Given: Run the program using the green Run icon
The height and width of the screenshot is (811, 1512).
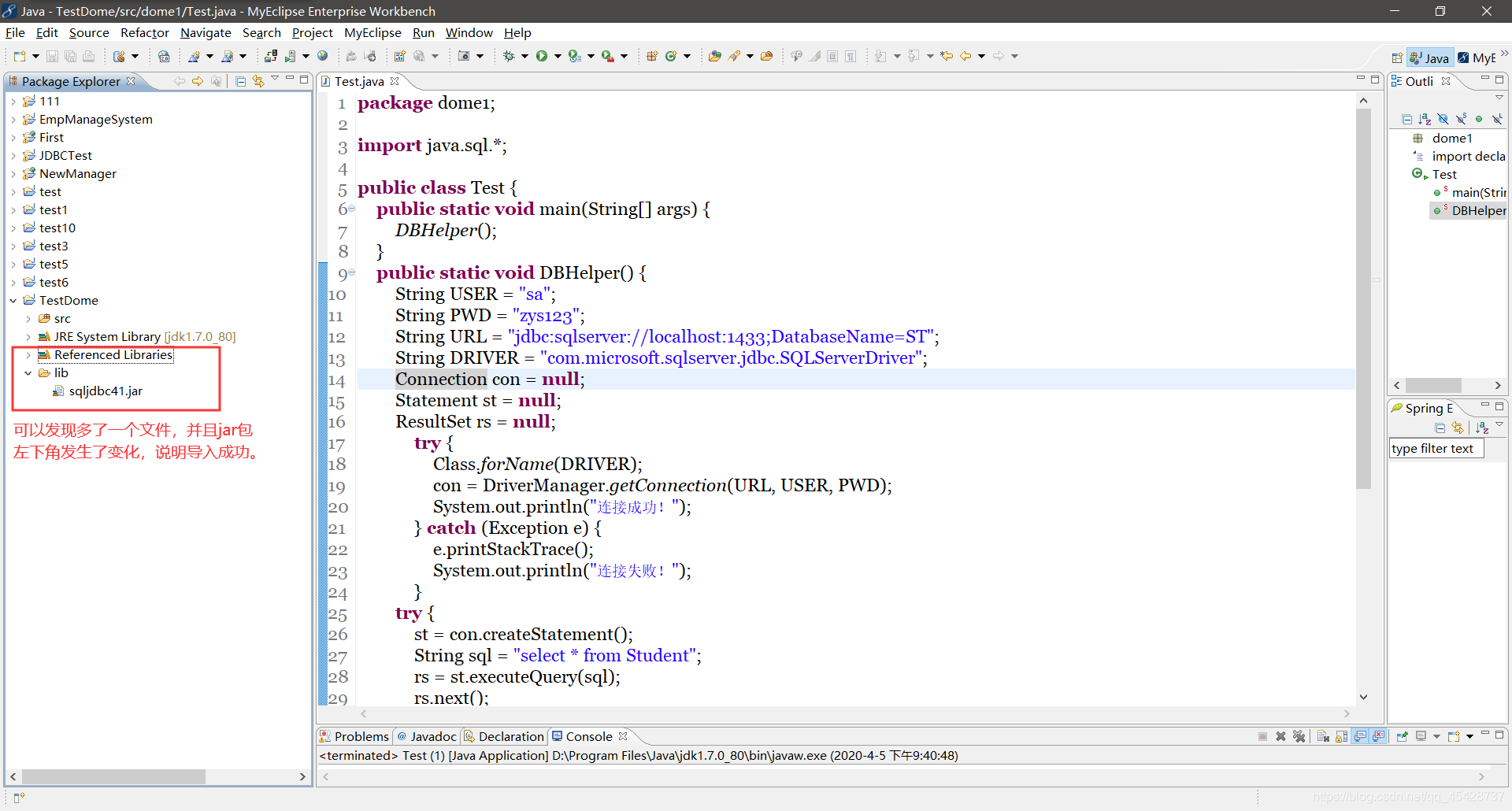Looking at the screenshot, I should click(543, 56).
